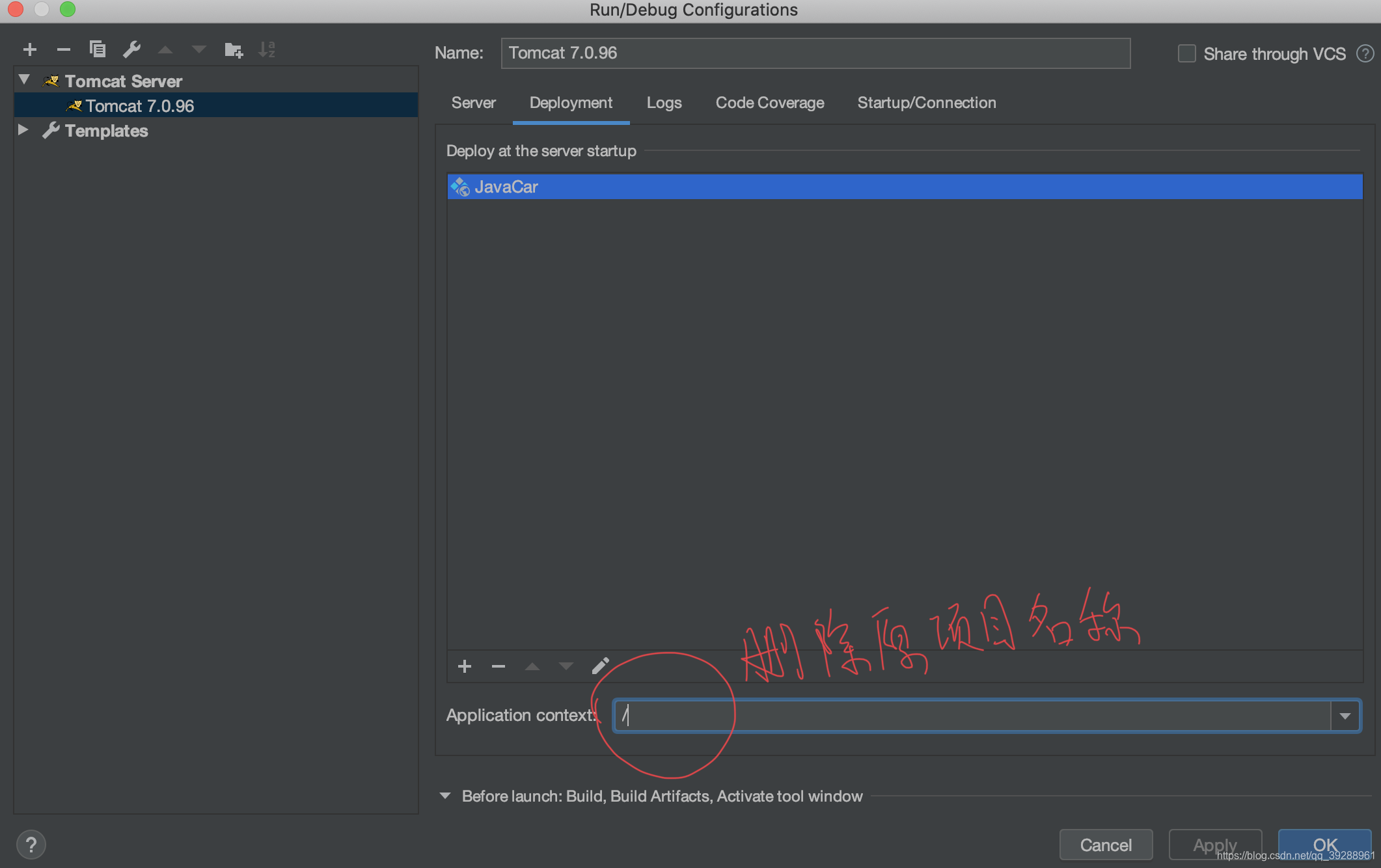Create new configuration folder
Viewport: 1381px width, 868px height.
(234, 49)
